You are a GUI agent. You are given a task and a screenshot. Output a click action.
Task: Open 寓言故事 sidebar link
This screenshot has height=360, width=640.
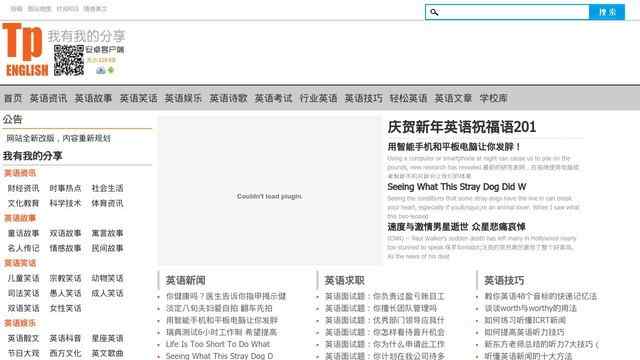pyautogui.click(x=107, y=233)
